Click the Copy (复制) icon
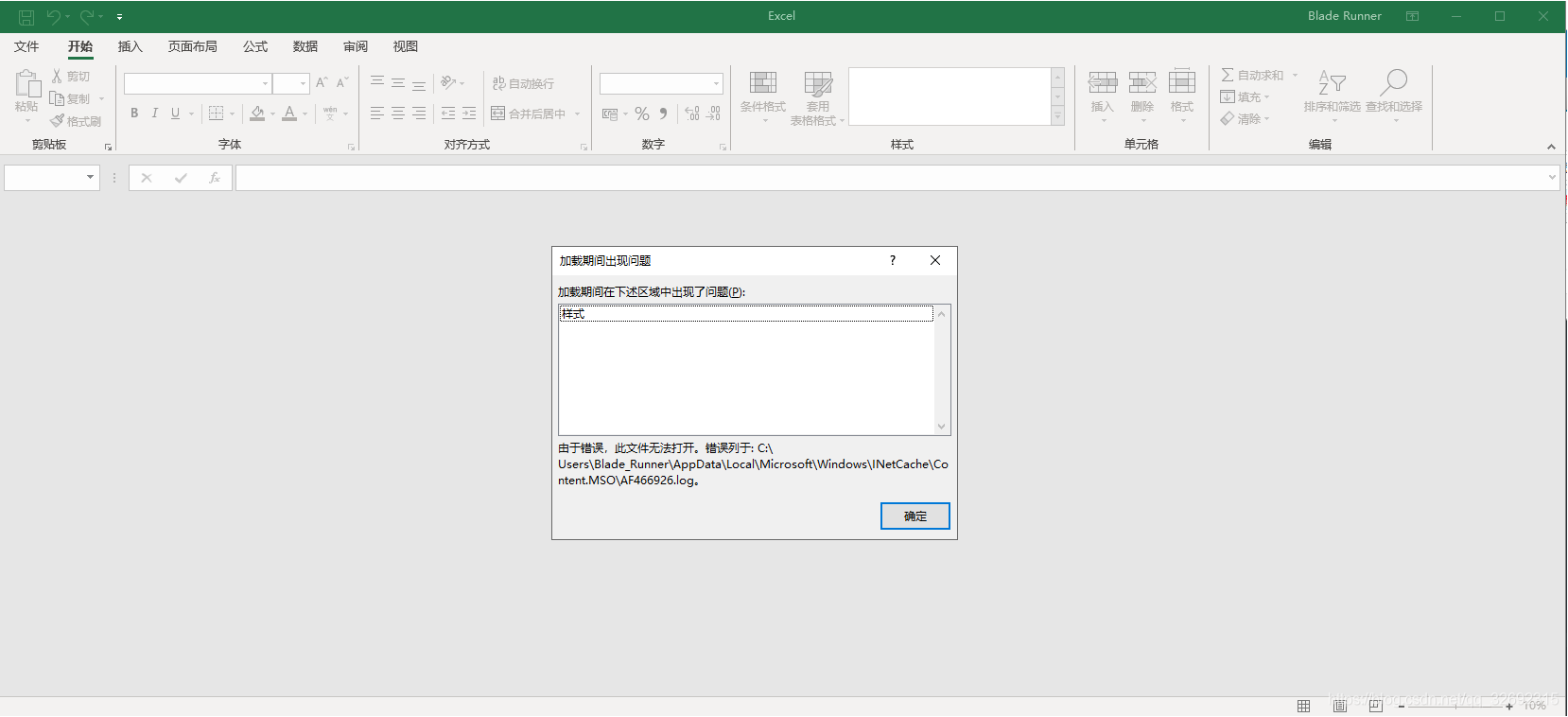This screenshot has width=1568, height=717. pyautogui.click(x=57, y=98)
